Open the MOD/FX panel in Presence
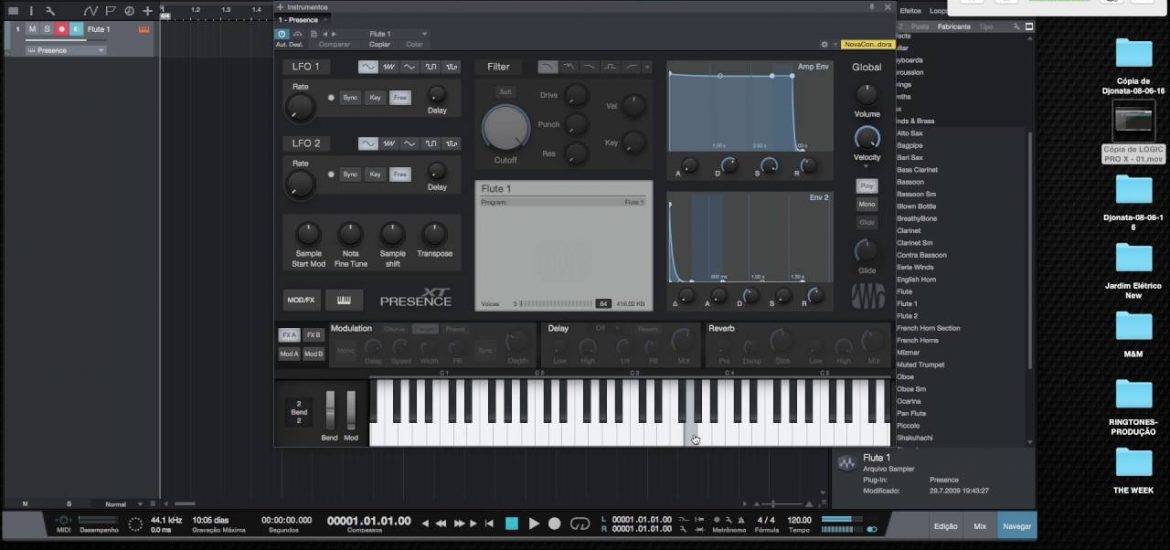1170x550 pixels. (302, 300)
